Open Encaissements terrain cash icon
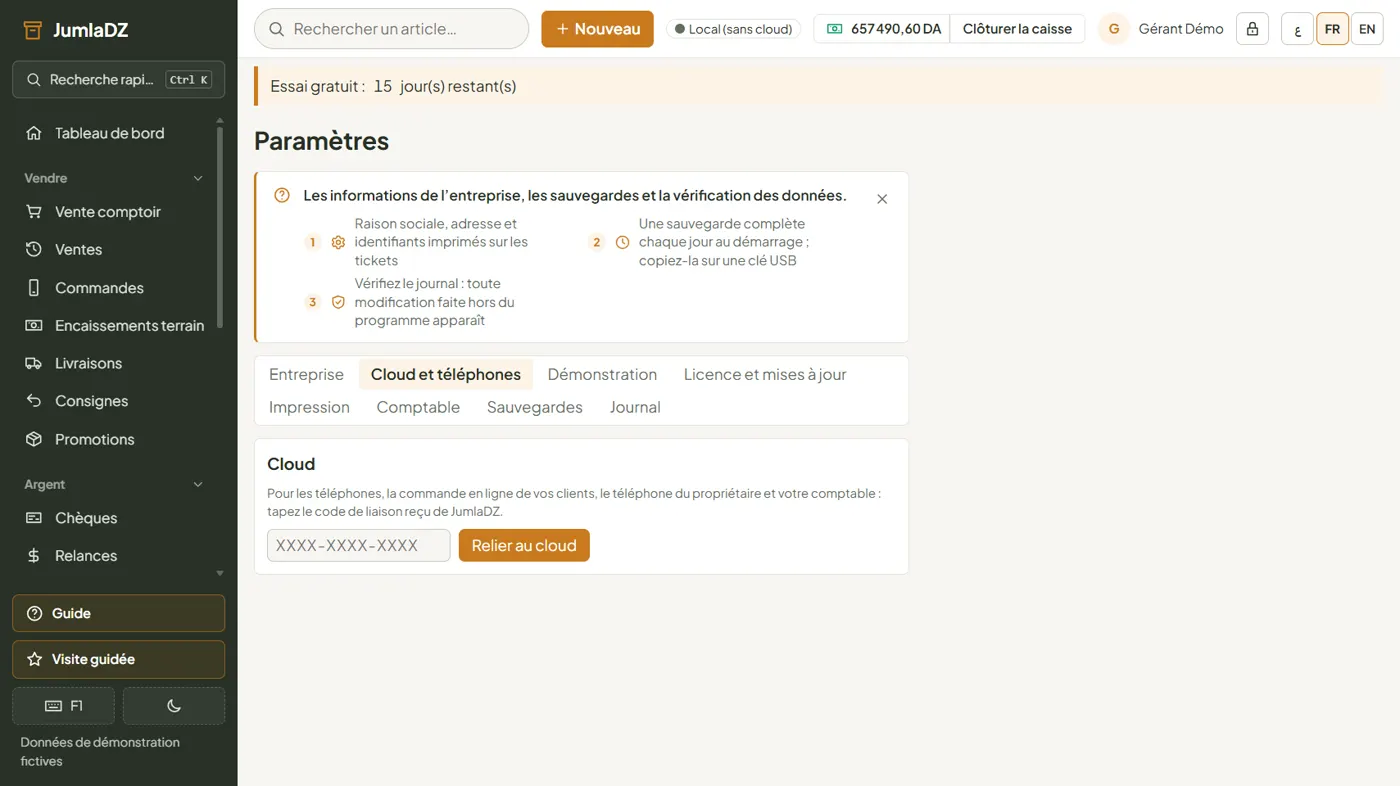1400x786 pixels. pyautogui.click(x=34, y=326)
